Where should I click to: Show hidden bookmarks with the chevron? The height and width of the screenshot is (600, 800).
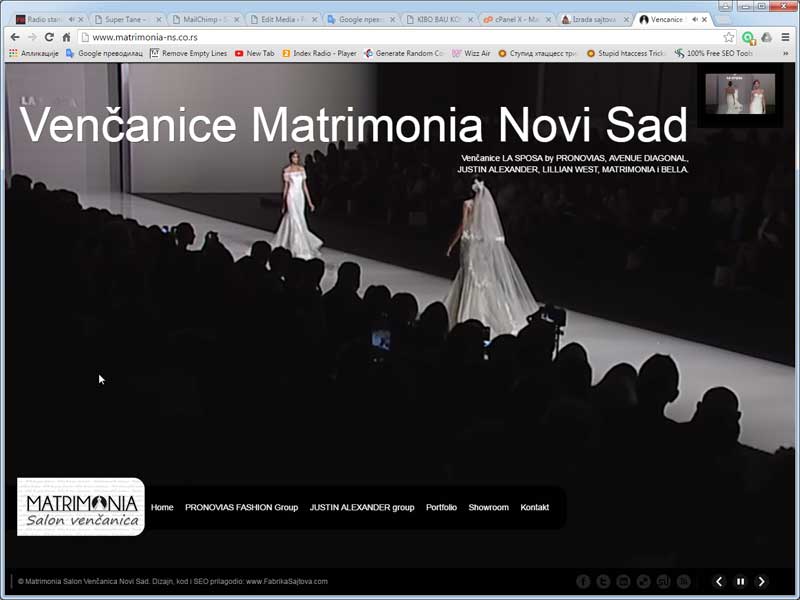(785, 53)
